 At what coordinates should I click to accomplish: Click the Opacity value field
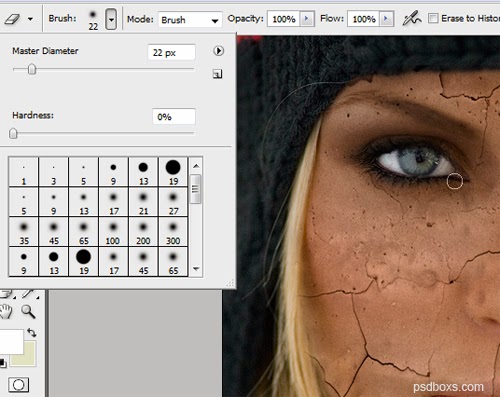point(284,19)
